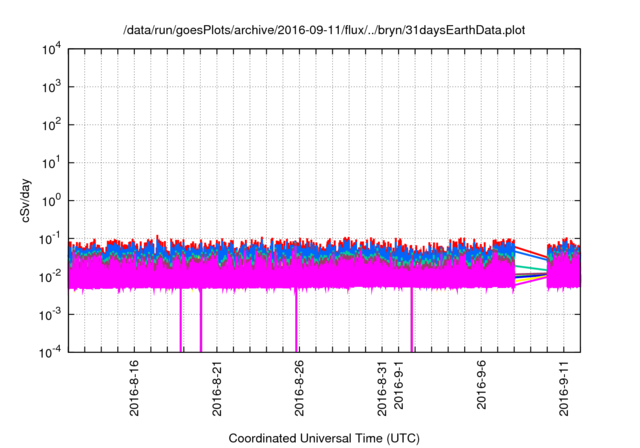
Task: Click the 10^-3 y-axis tick label
Action: [50, 315]
